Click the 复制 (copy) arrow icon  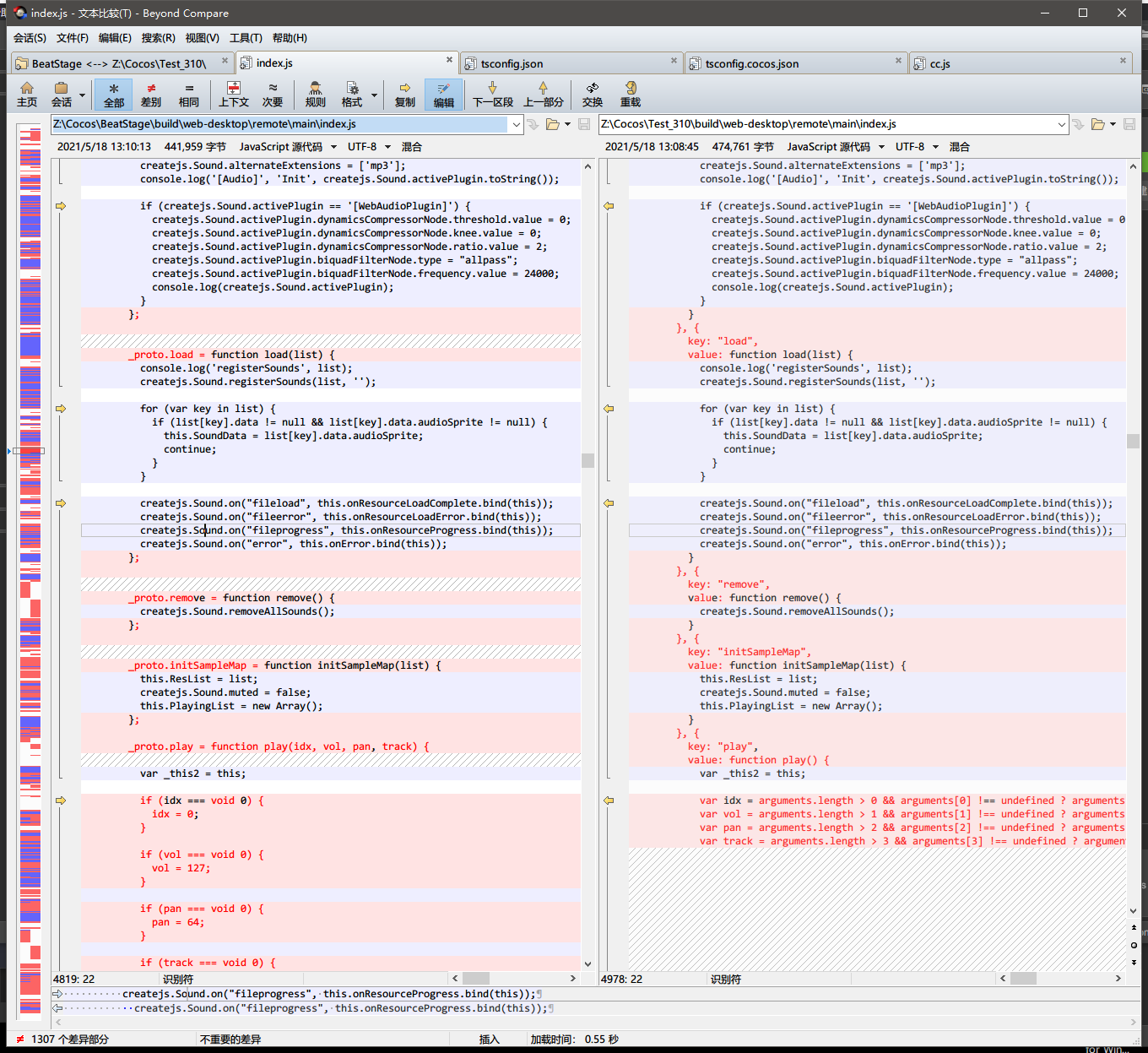point(405,94)
